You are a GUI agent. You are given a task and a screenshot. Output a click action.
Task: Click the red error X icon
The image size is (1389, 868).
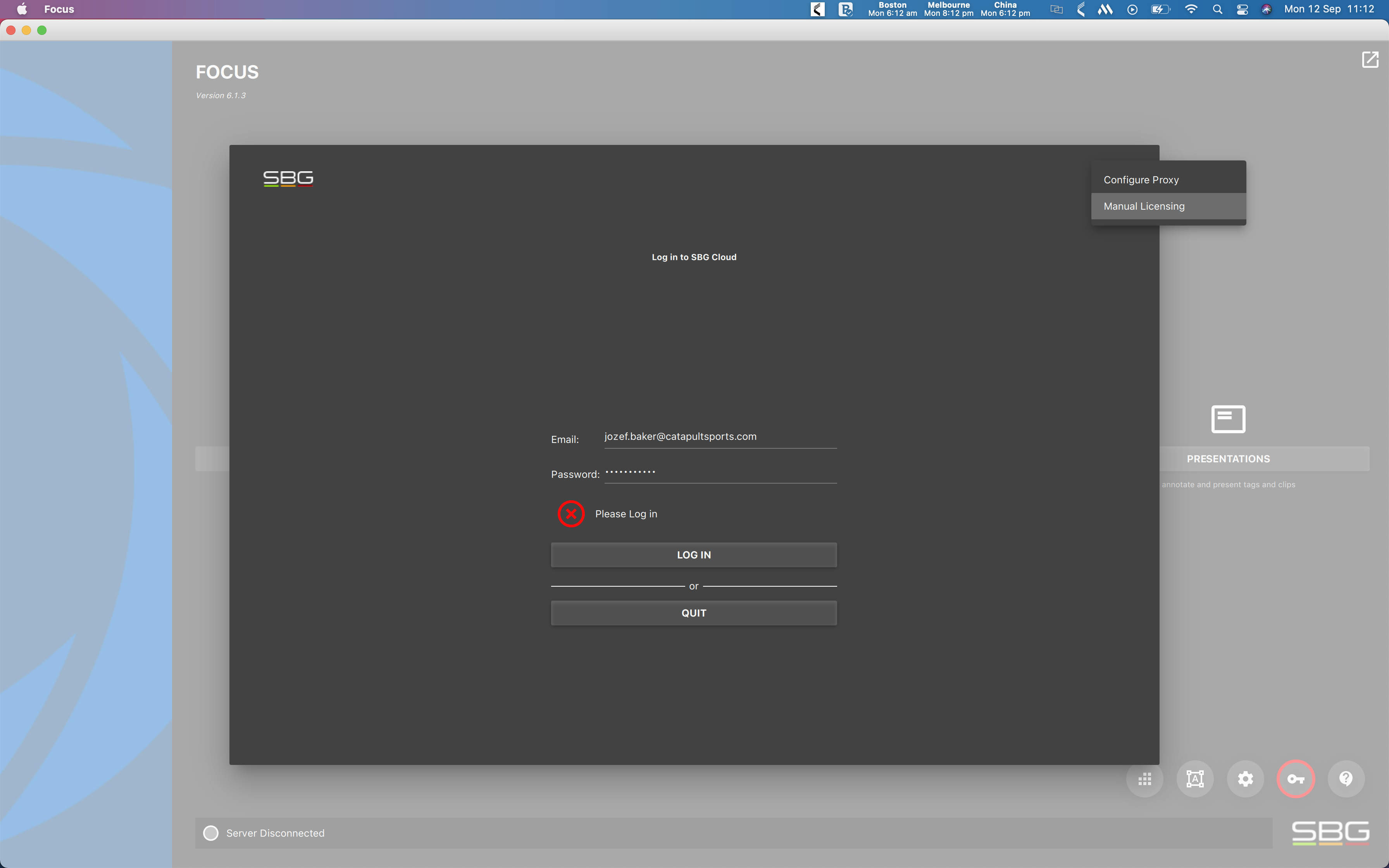tap(571, 514)
